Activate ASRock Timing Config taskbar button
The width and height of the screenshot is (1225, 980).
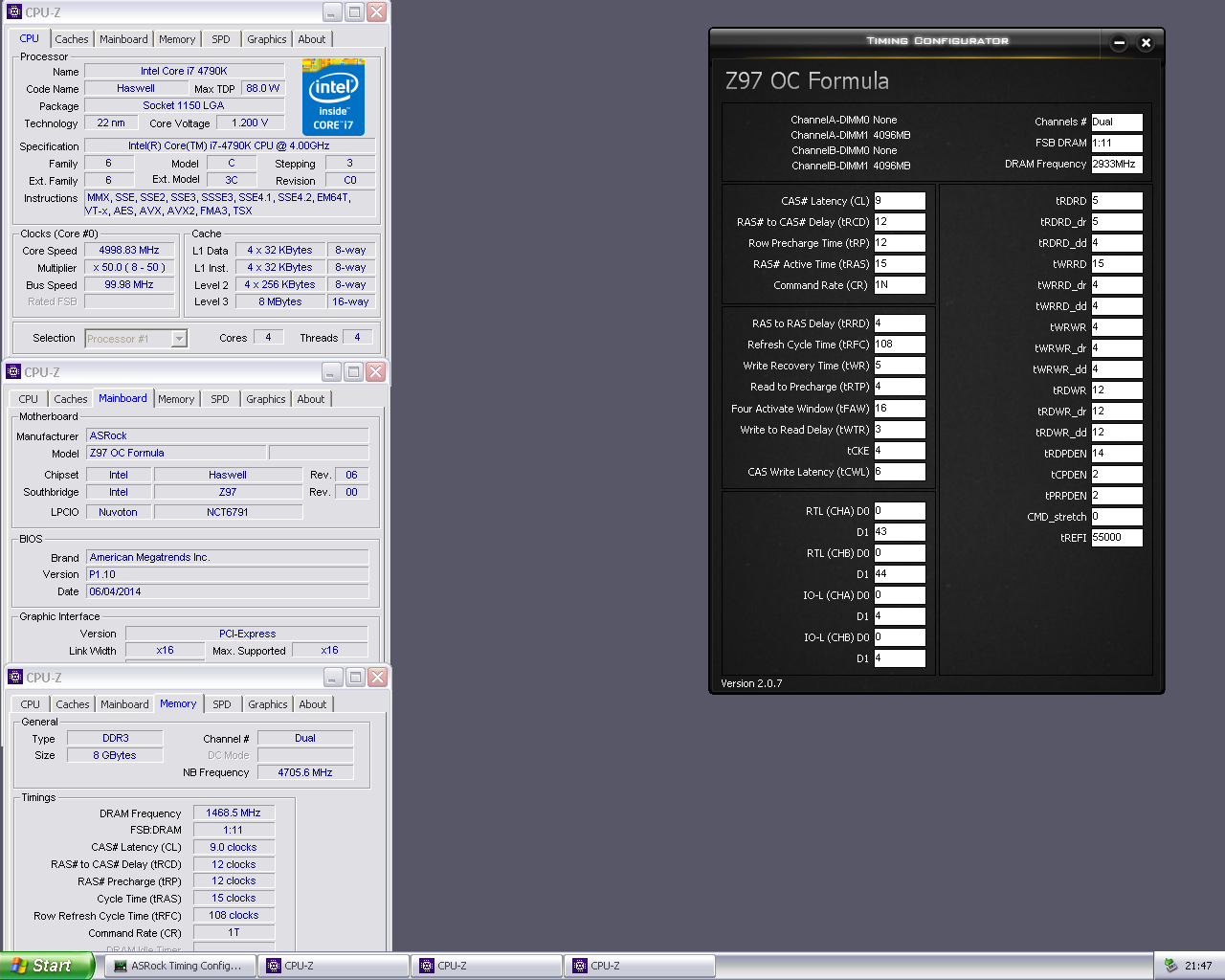click(180, 966)
